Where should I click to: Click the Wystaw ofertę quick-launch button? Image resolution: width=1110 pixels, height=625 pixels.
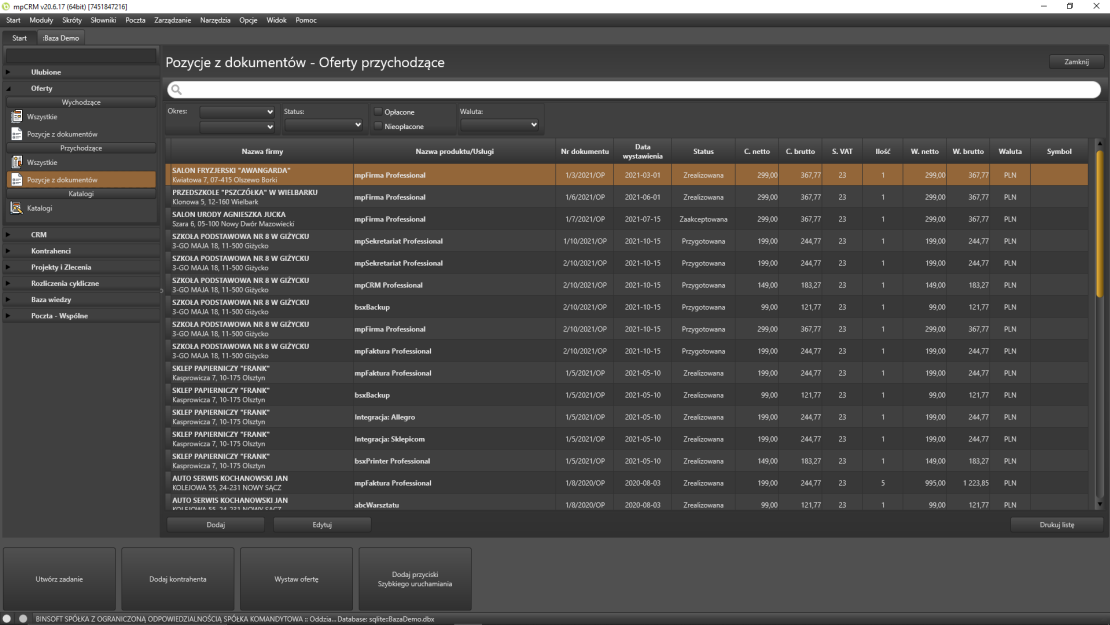point(296,579)
